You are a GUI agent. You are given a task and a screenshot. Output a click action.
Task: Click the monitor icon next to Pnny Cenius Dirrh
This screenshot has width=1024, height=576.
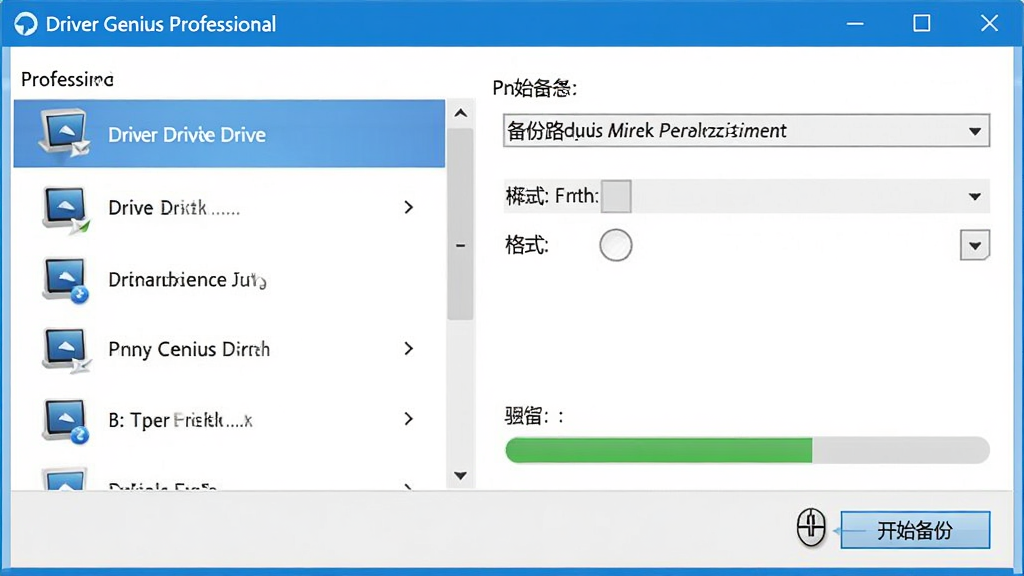[65, 350]
